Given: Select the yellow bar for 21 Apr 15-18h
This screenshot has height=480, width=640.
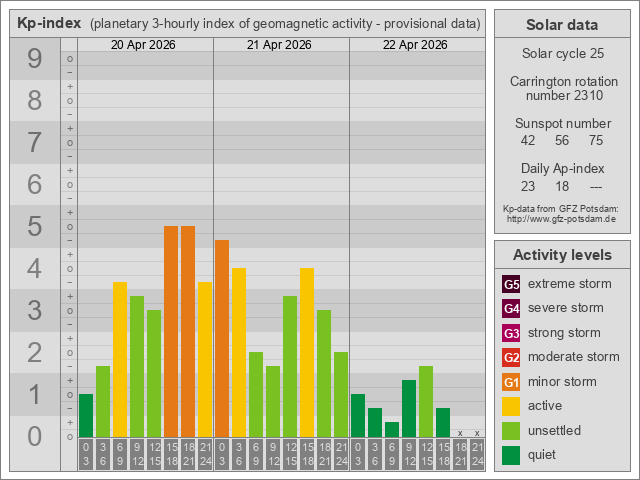Looking at the screenshot, I should [307, 352].
